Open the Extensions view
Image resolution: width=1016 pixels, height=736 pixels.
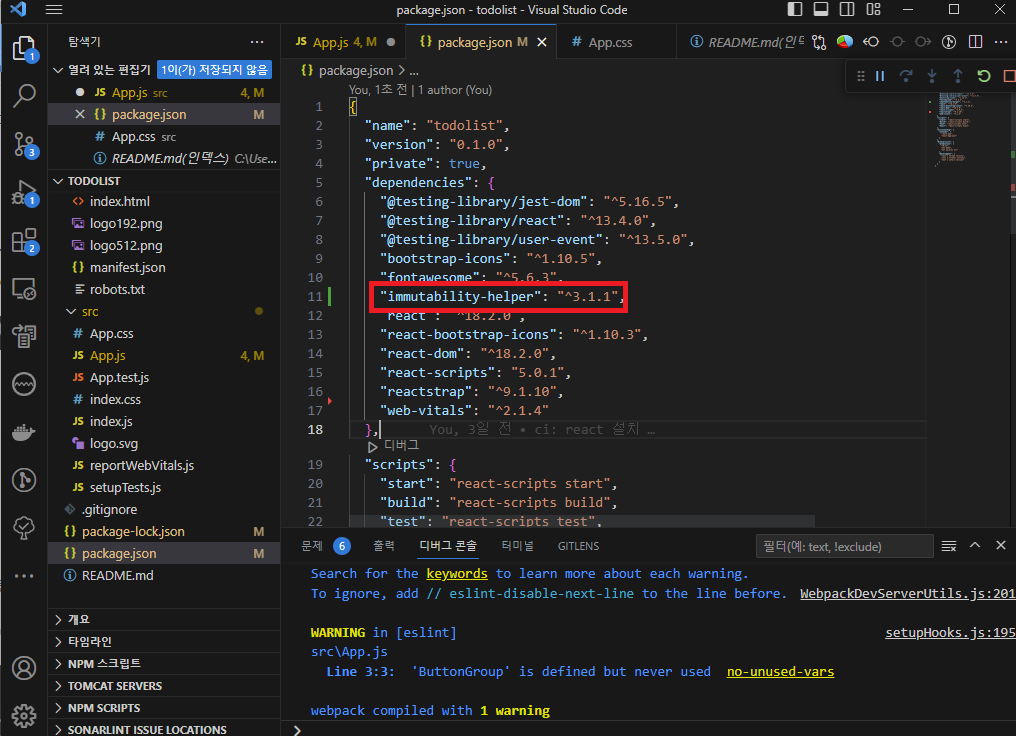coord(24,240)
